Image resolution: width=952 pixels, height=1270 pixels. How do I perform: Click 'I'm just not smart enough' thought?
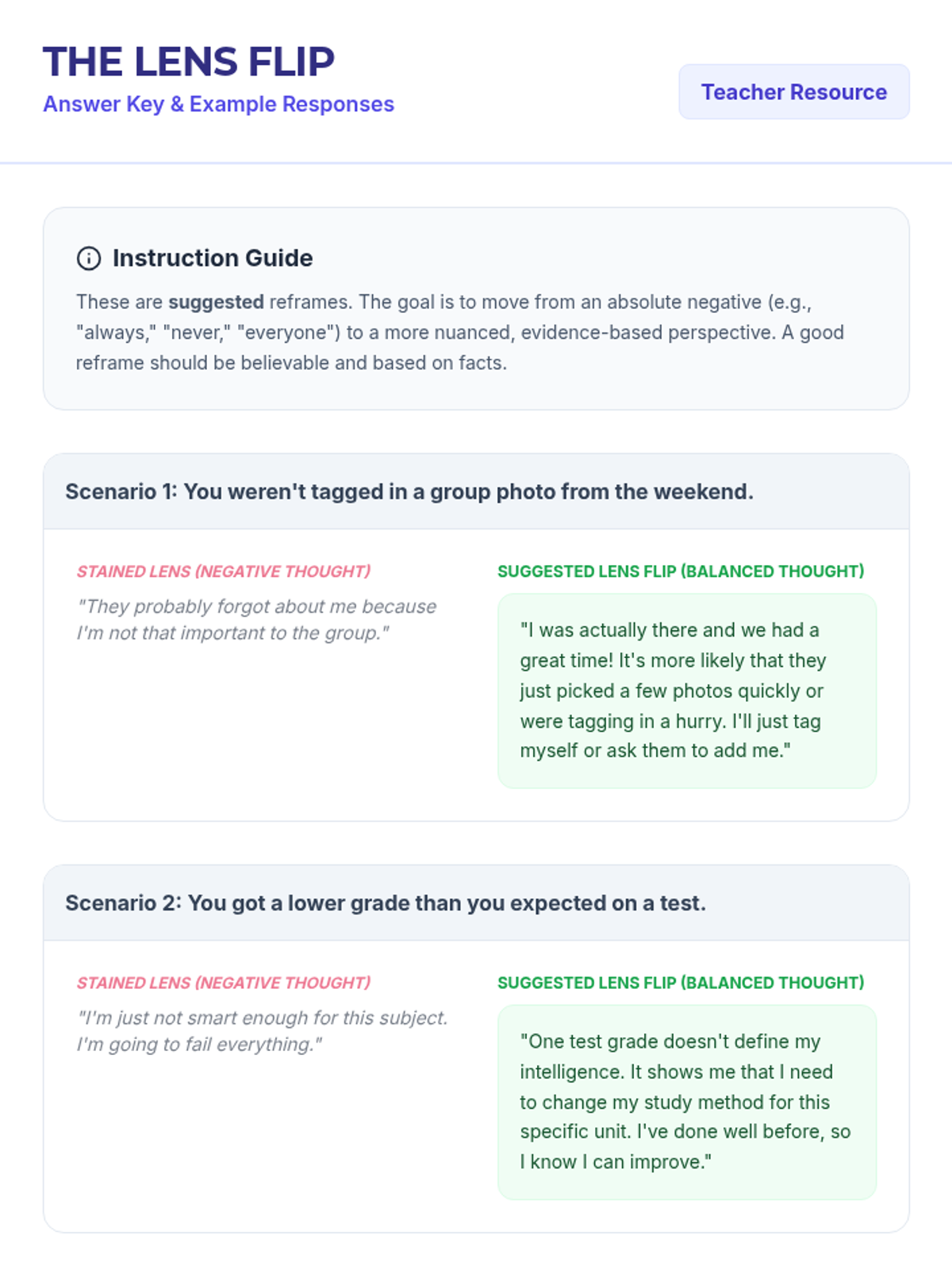tap(262, 1031)
